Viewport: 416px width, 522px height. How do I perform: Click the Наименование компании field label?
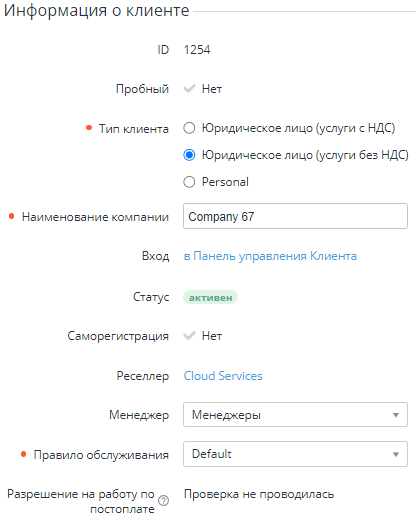95,217
